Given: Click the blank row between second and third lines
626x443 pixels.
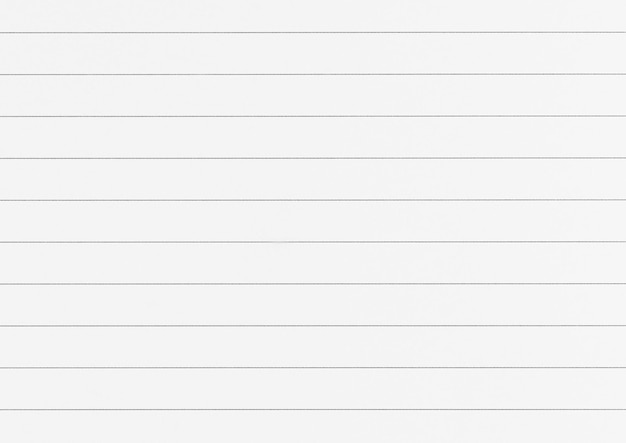Looking at the screenshot, I should click(x=313, y=95).
